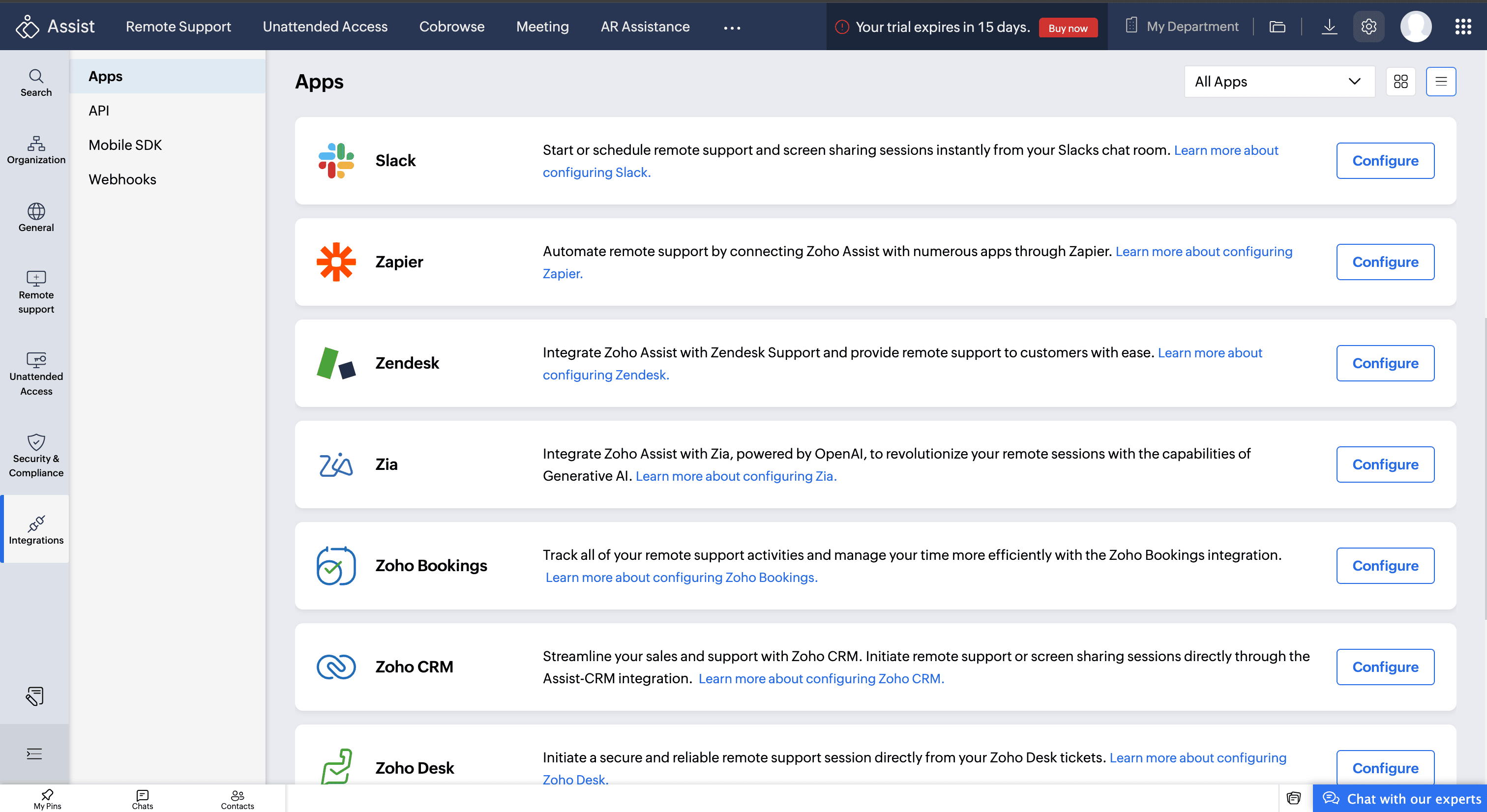Click Buy now trial button
Viewport: 1487px width, 812px height.
click(x=1068, y=28)
